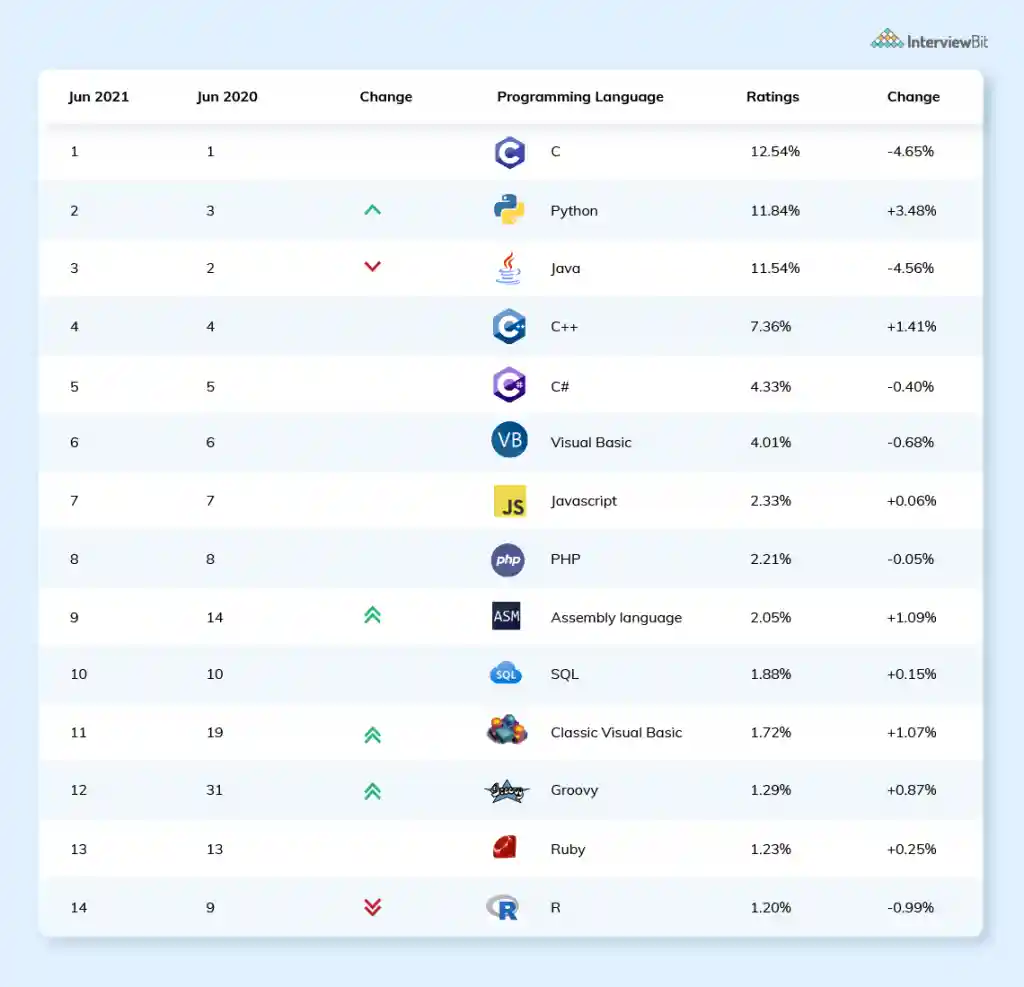Click the 11.54% rating for Java
Viewport: 1024px width, 987px height.
tap(775, 268)
